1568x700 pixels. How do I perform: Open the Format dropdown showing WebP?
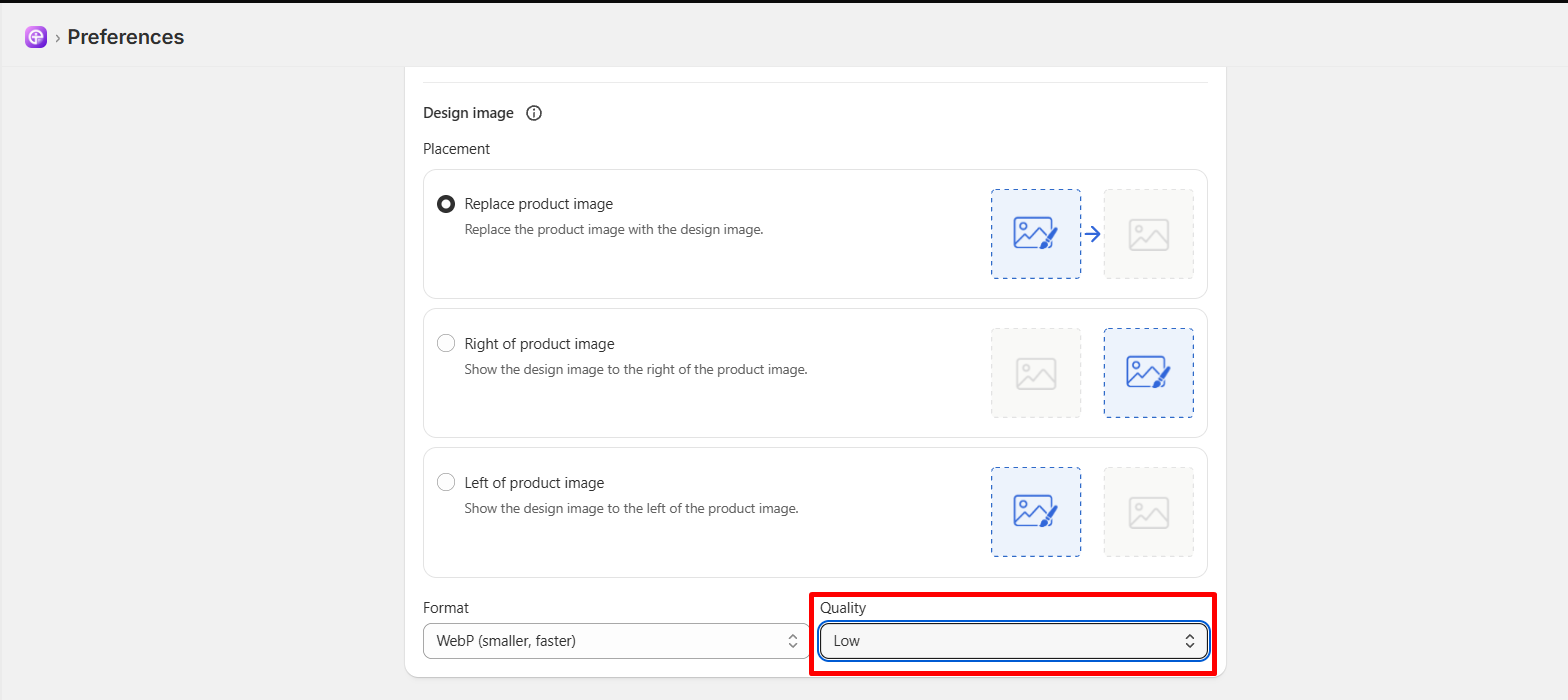click(x=617, y=641)
